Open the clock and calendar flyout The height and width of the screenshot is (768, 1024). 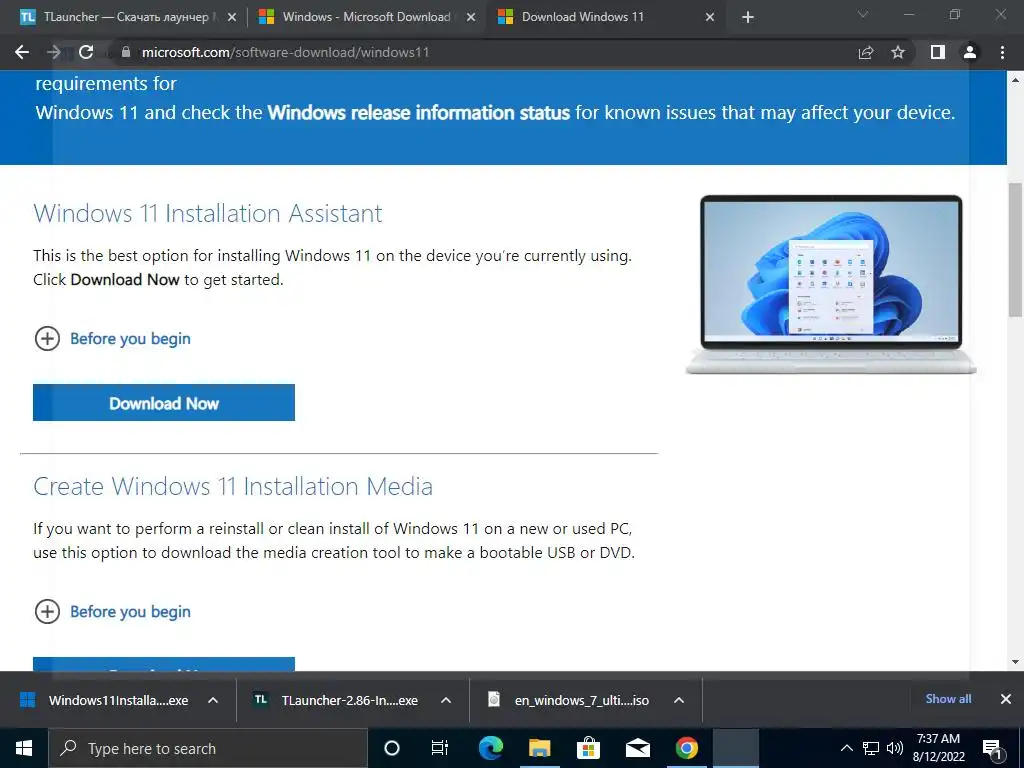939,748
